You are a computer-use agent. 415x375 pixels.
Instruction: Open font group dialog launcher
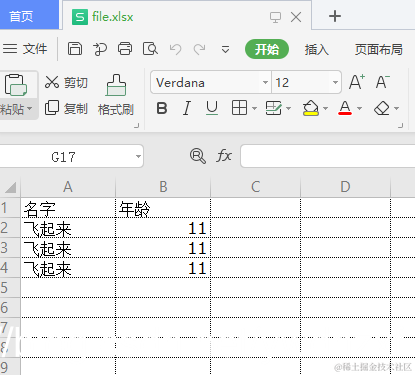click(x=400, y=125)
